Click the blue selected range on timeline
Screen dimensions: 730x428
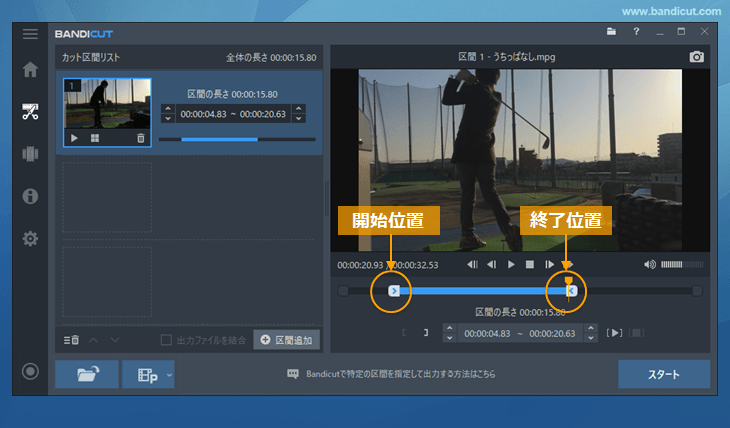click(x=483, y=291)
